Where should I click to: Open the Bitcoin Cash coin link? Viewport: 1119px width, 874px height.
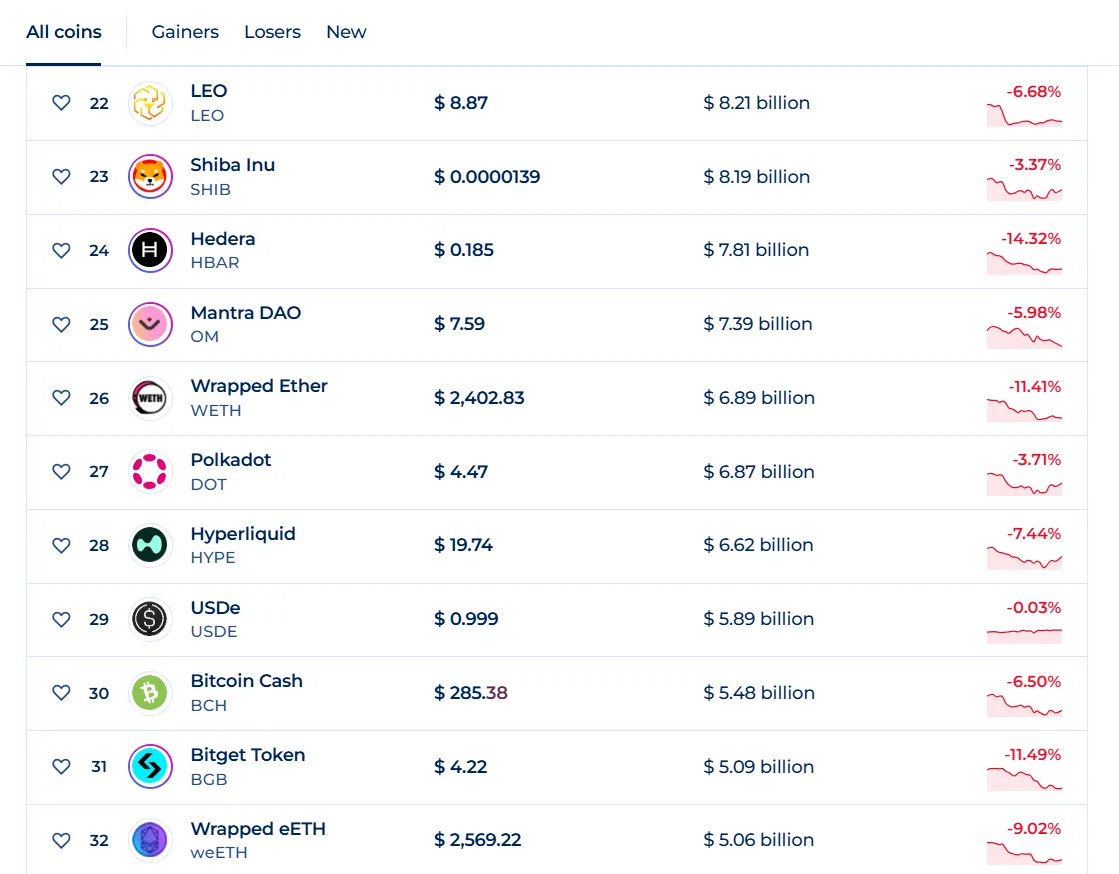[x=246, y=681]
